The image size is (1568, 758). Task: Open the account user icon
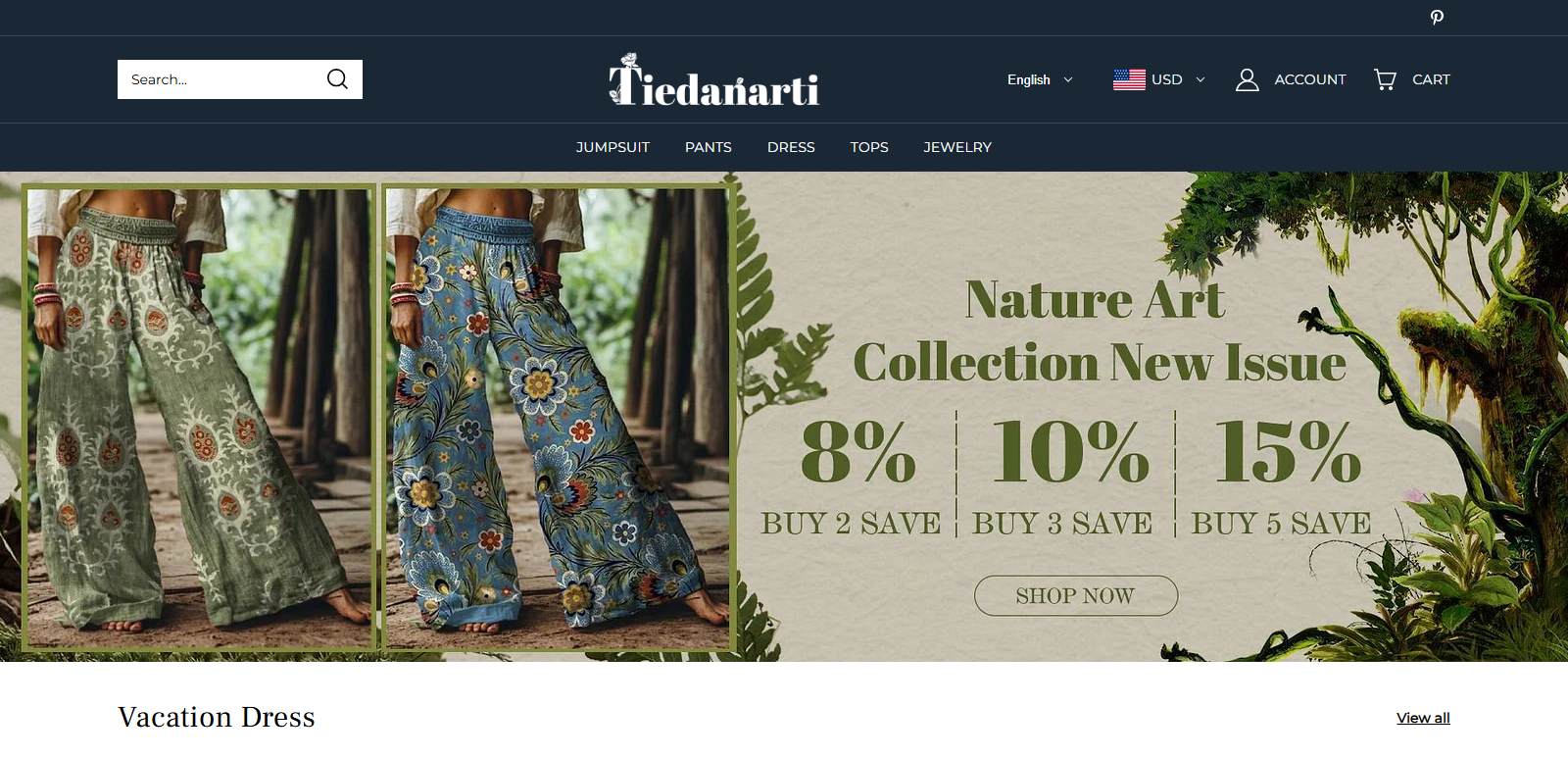coord(1247,79)
